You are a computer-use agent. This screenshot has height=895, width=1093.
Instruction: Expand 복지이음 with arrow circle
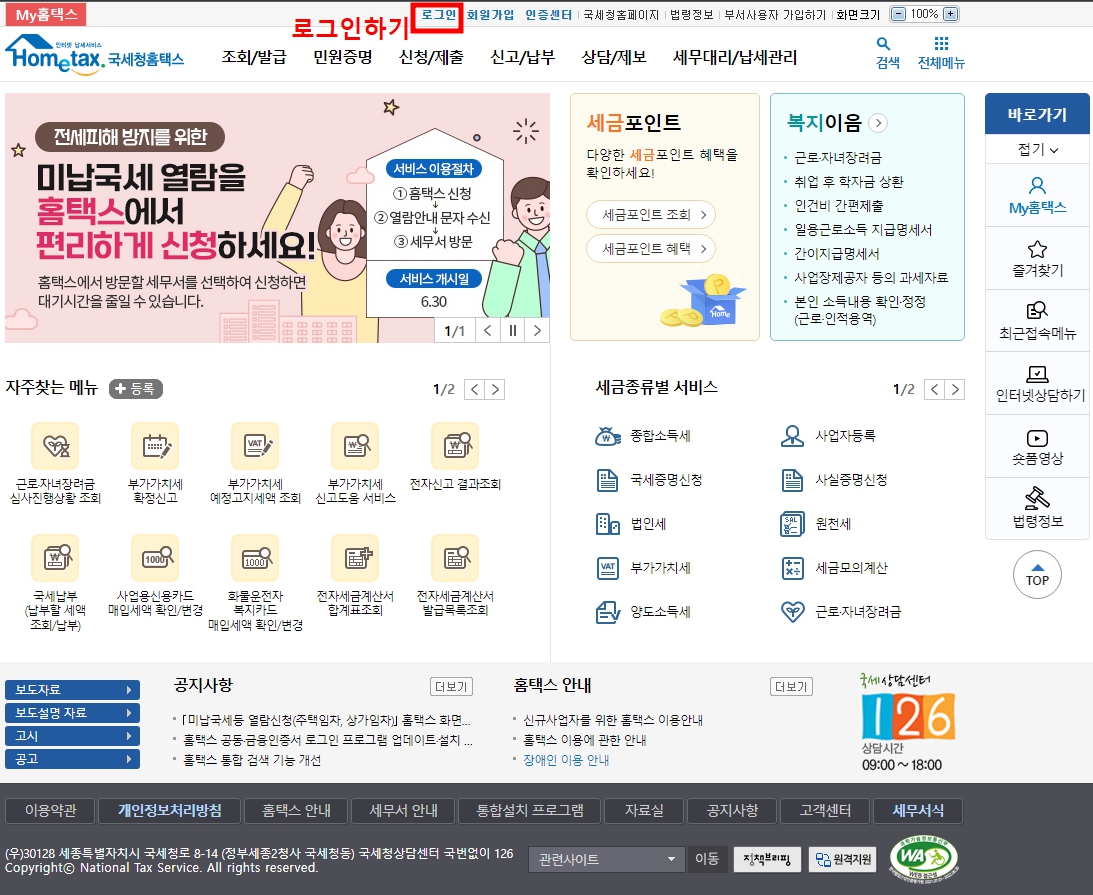(878, 123)
